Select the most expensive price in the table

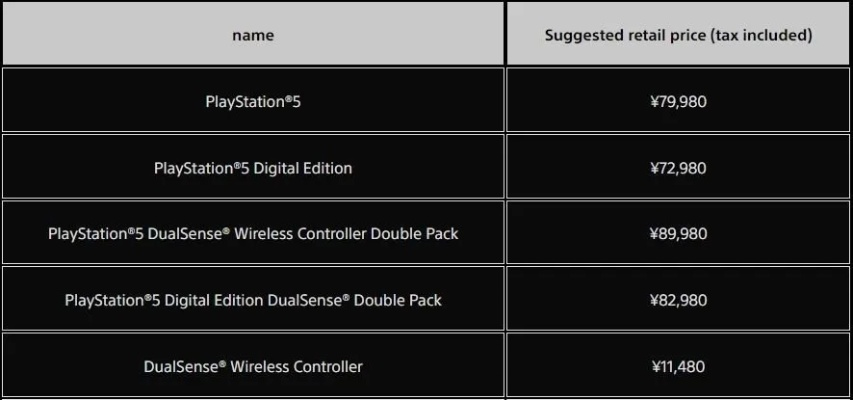point(678,234)
